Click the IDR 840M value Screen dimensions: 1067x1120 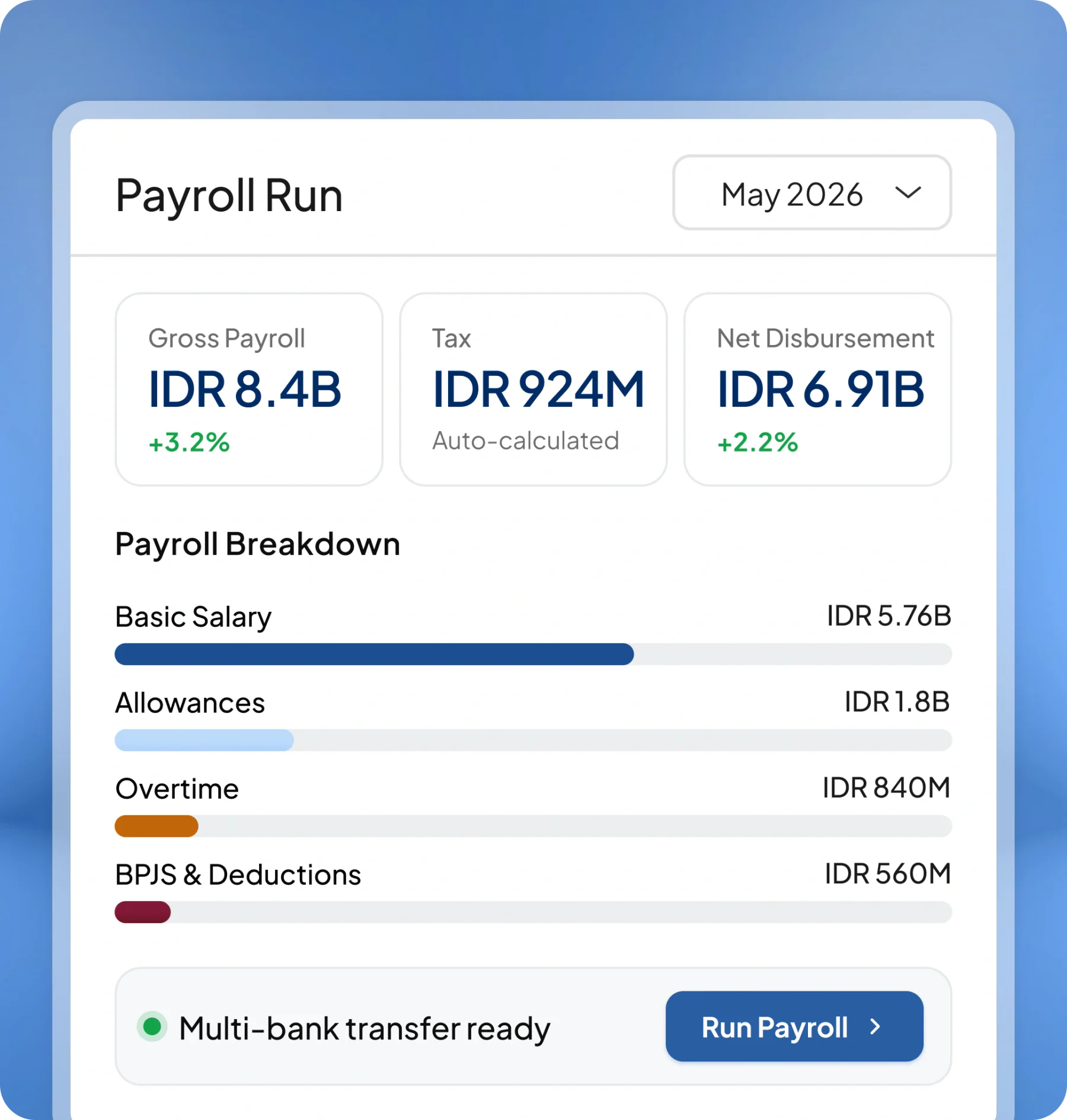click(887, 788)
